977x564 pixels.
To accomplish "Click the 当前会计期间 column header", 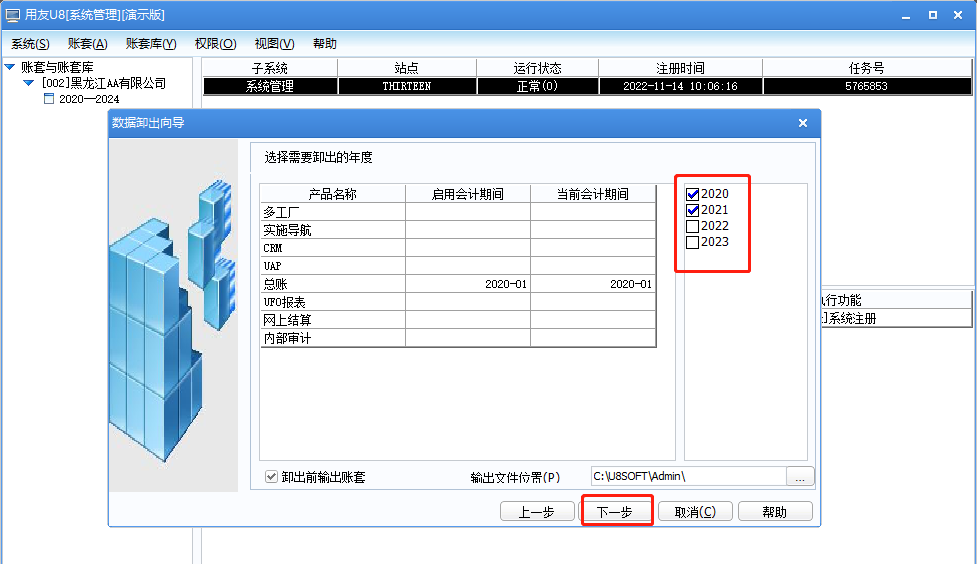I will pos(593,194).
